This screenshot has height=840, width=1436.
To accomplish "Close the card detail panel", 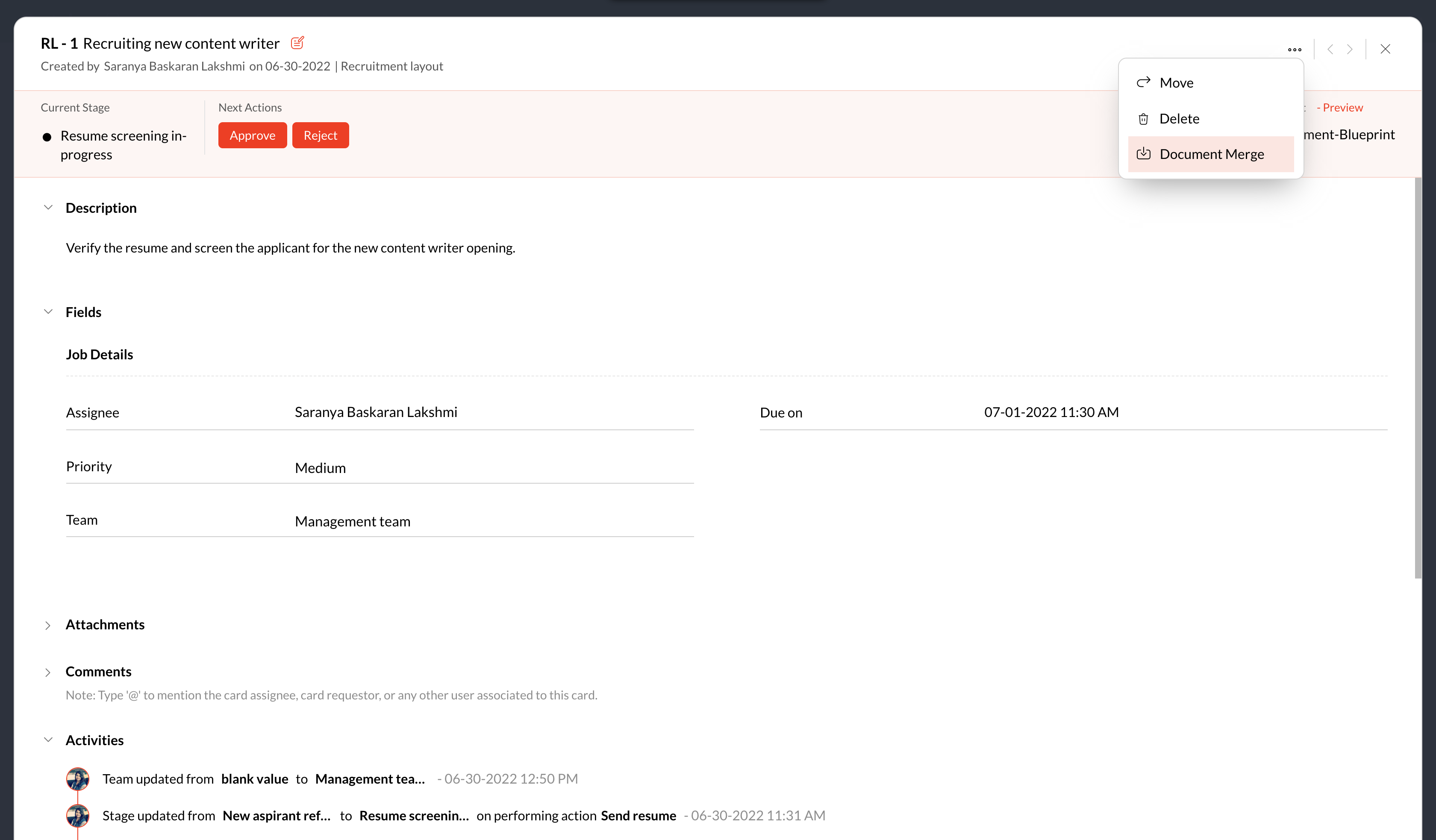I will click(x=1385, y=49).
